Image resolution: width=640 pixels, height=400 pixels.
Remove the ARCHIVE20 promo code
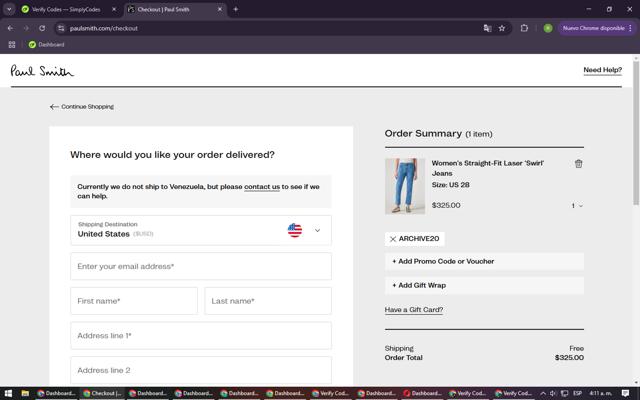[393, 239]
